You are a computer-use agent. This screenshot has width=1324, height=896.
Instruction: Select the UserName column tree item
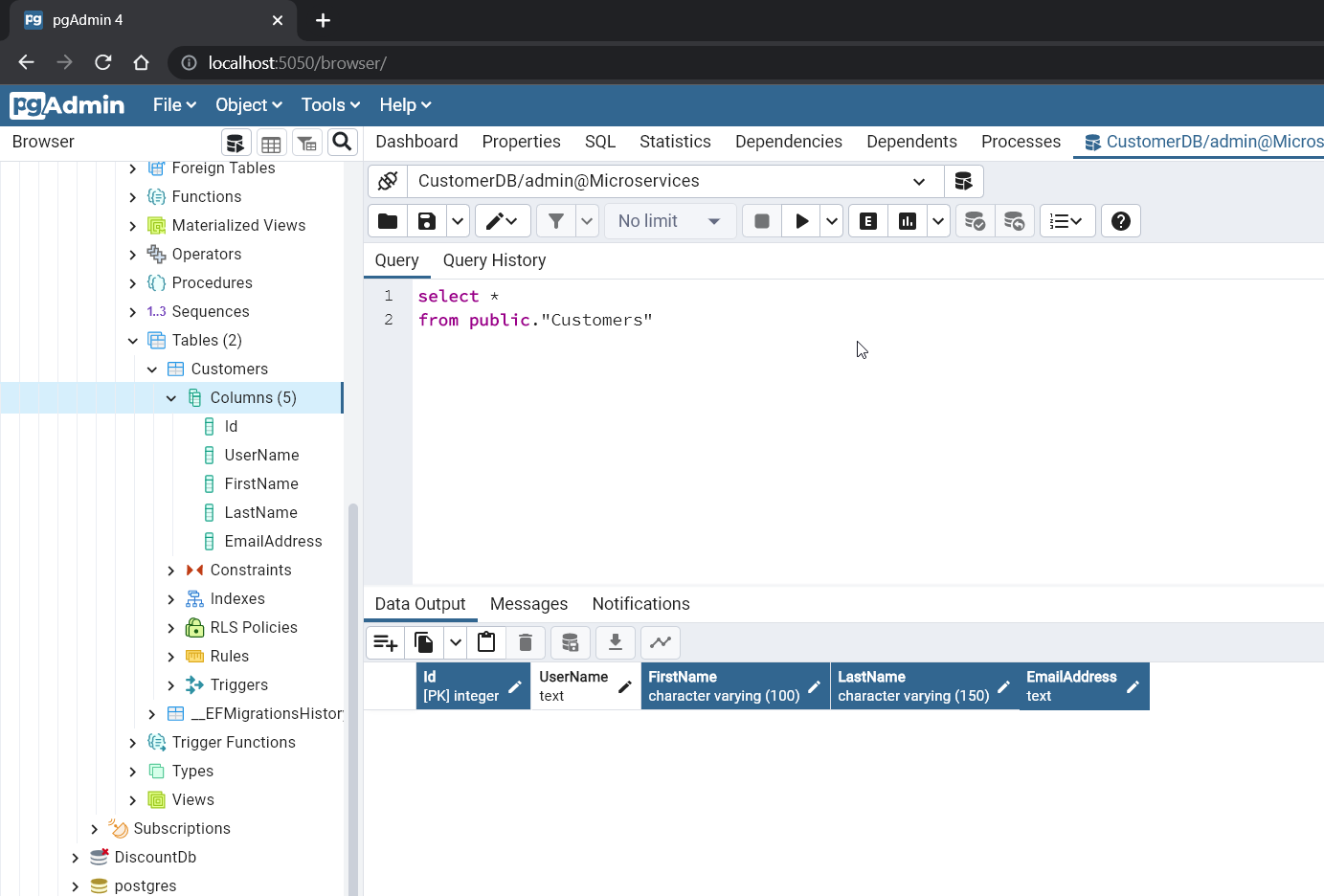pyautogui.click(x=261, y=456)
